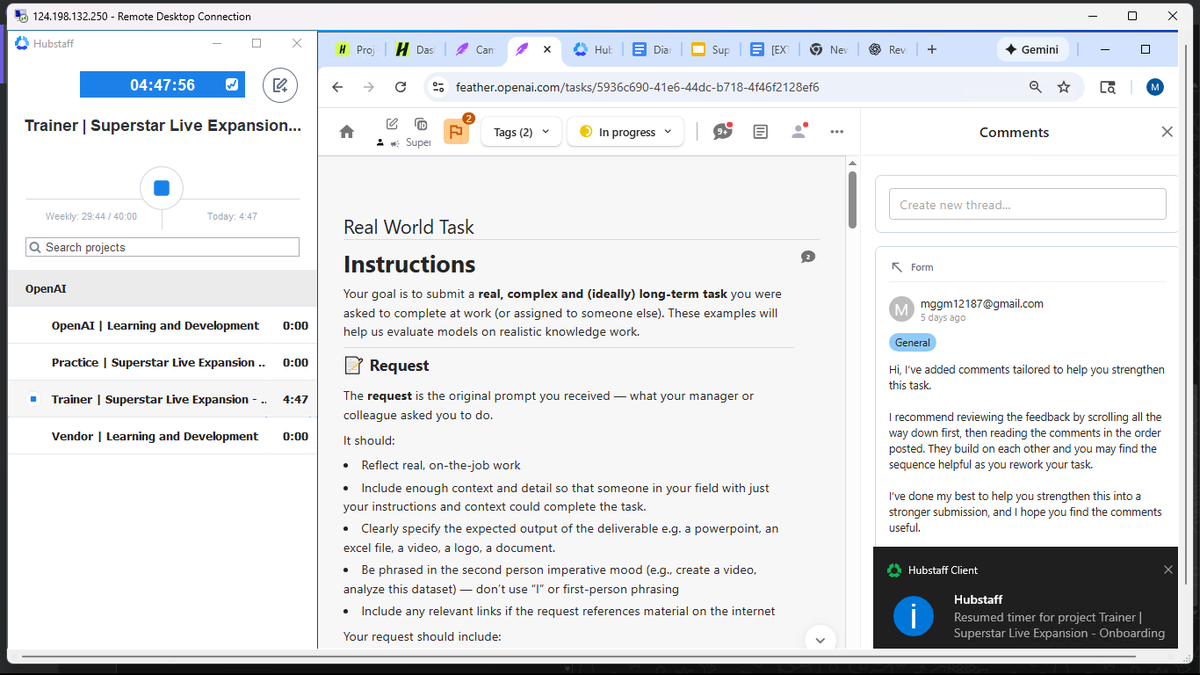This screenshot has width=1200, height=675.
Task: Click the Weekly 29:44 / 40:00 text
Action: [x=91, y=217]
